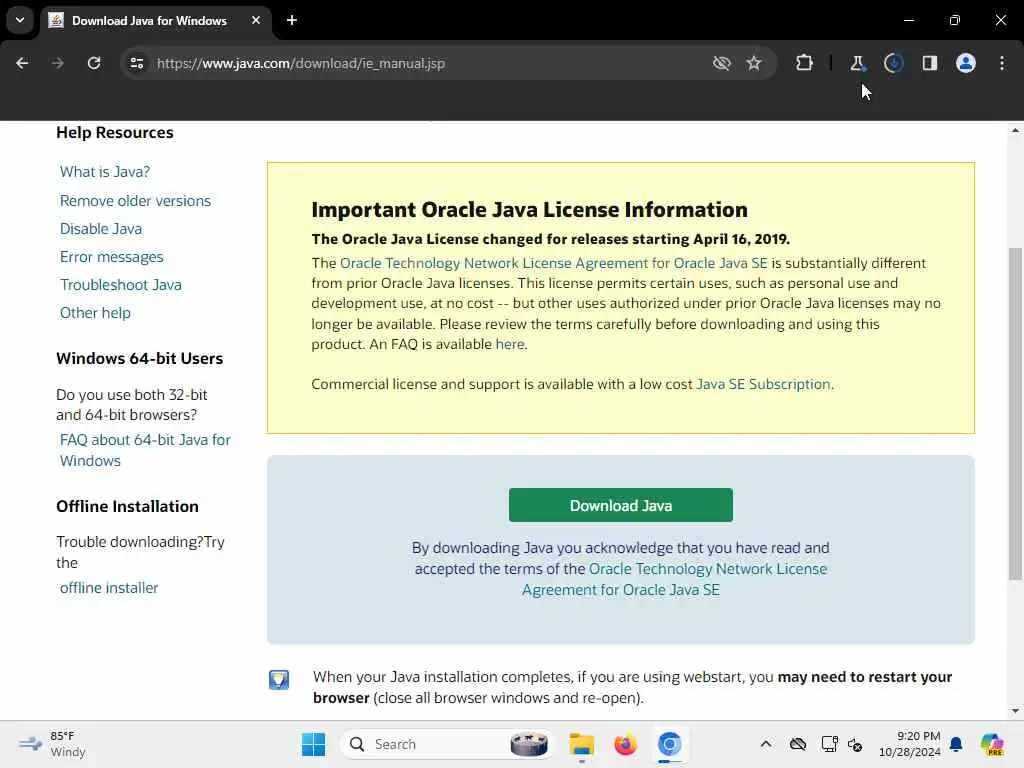The image size is (1024, 768).
Task: Click the Windows 64-bit Users heading
Action: pyautogui.click(x=140, y=359)
